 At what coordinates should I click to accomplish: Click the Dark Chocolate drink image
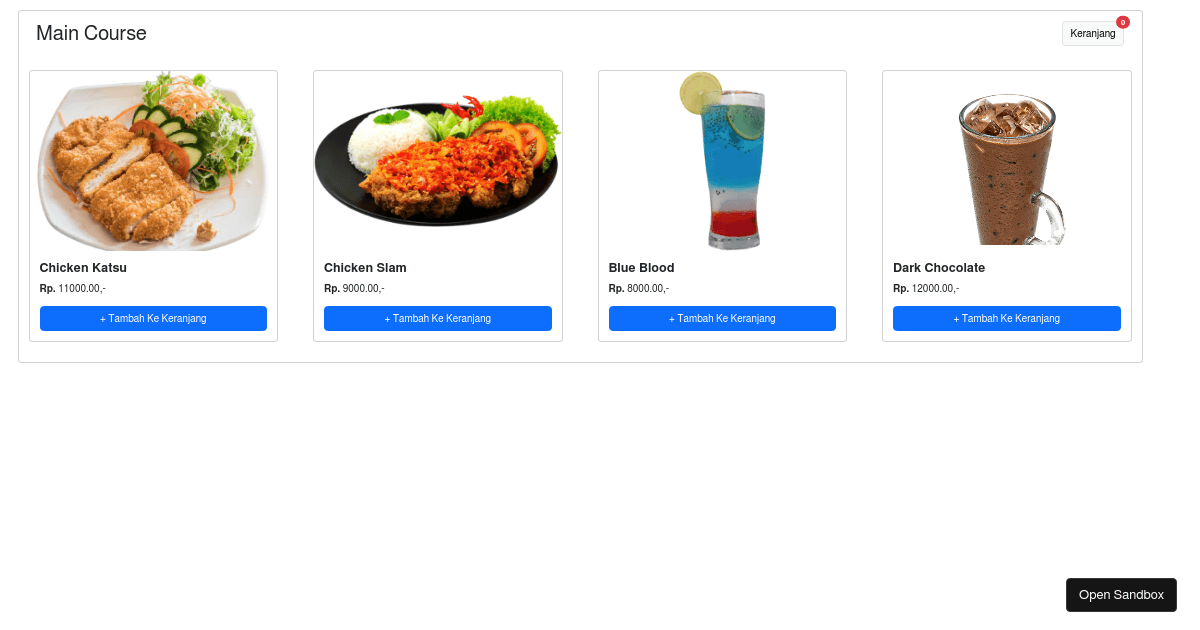[x=1007, y=168]
